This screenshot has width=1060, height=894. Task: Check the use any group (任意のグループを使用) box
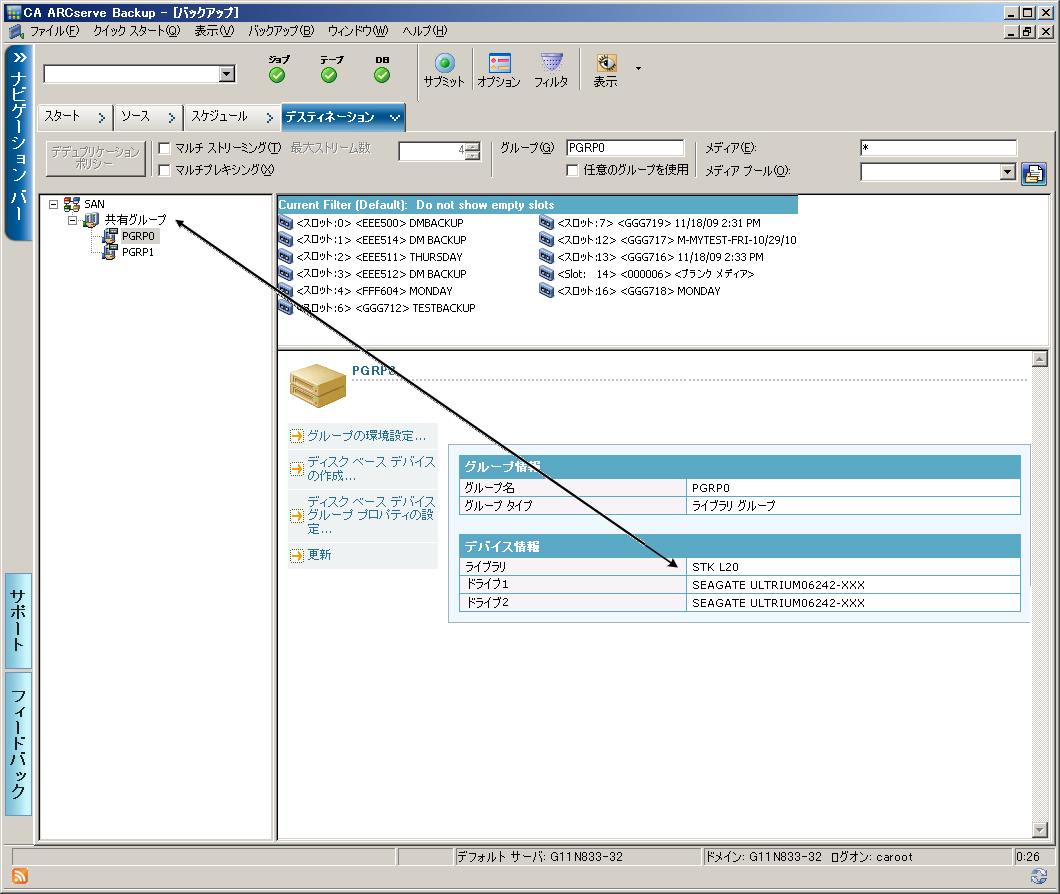coord(573,170)
